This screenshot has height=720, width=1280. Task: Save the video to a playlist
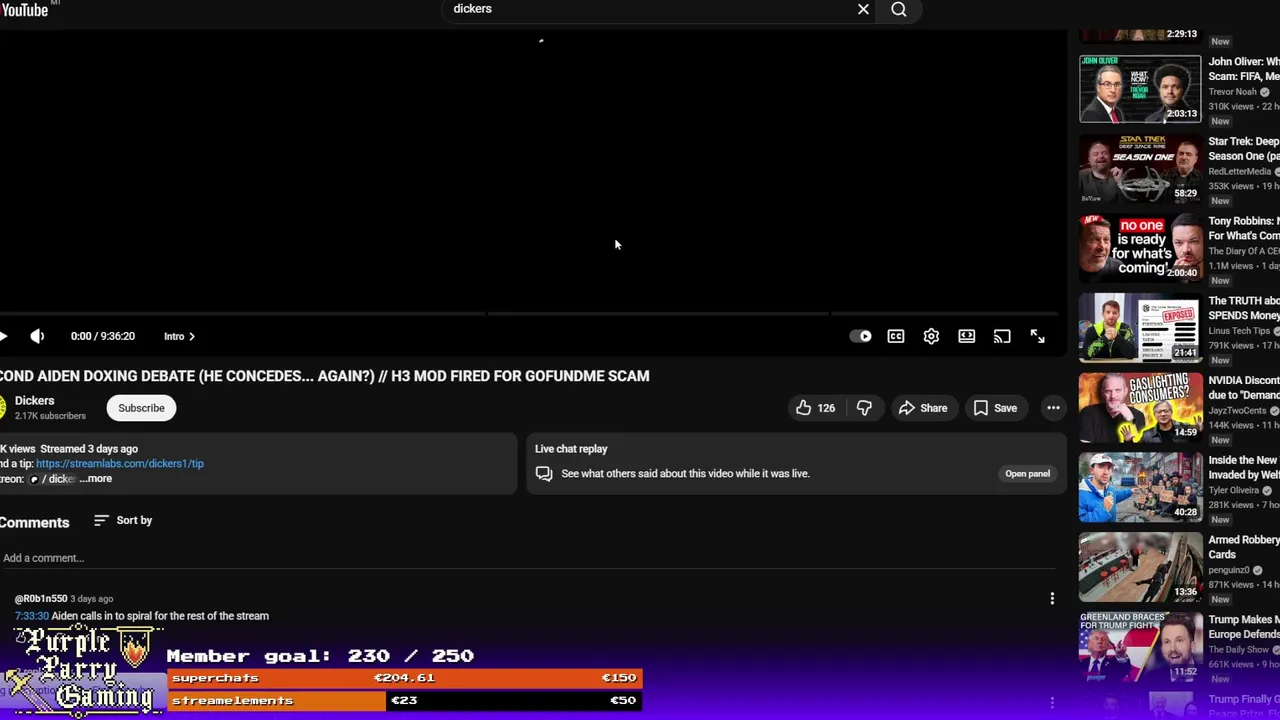click(x=994, y=408)
